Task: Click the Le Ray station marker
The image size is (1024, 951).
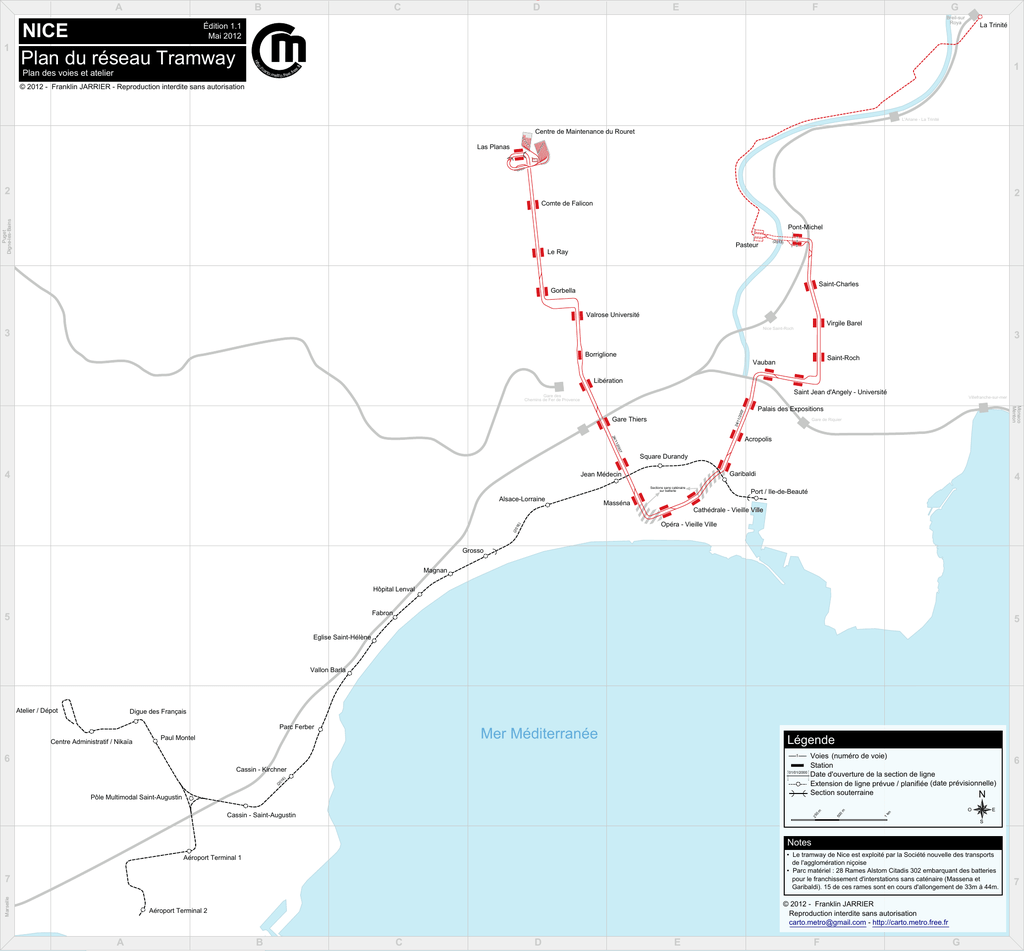Action: point(538,252)
